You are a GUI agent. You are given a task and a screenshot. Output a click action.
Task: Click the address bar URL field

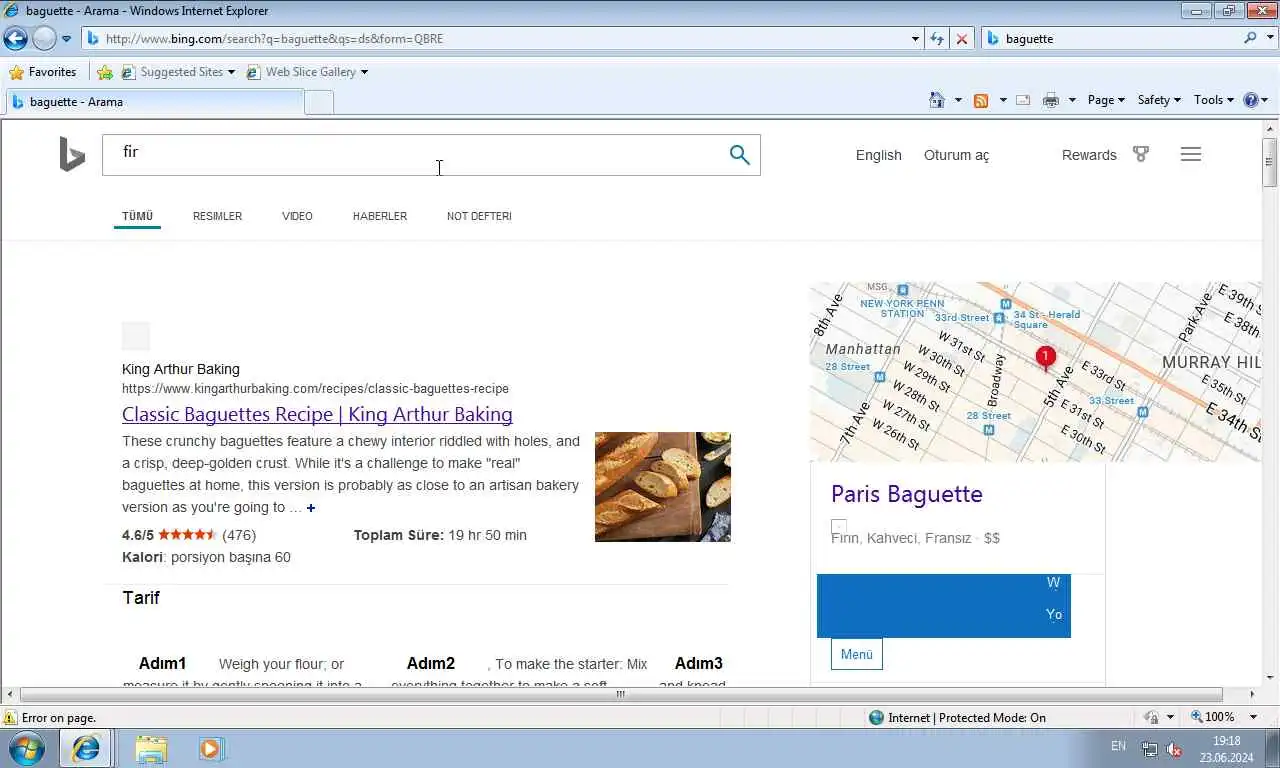[x=495, y=39]
